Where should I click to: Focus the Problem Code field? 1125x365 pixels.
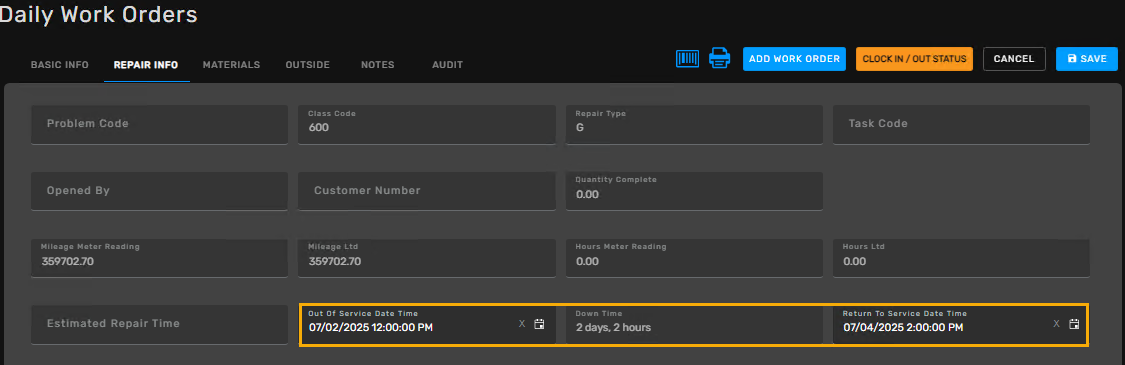tap(159, 124)
